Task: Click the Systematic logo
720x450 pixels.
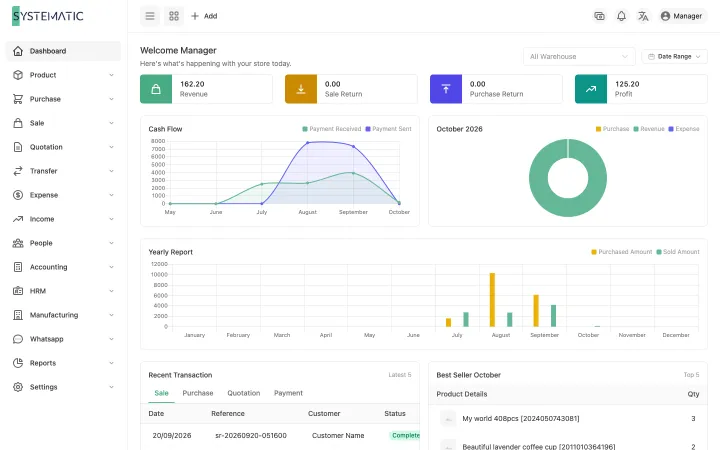Action: tap(48, 16)
